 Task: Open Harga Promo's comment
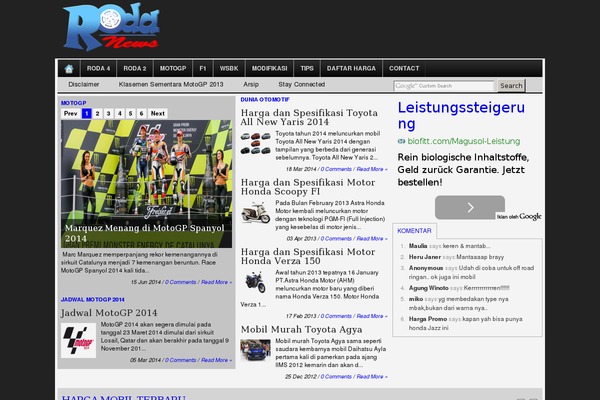465,323
